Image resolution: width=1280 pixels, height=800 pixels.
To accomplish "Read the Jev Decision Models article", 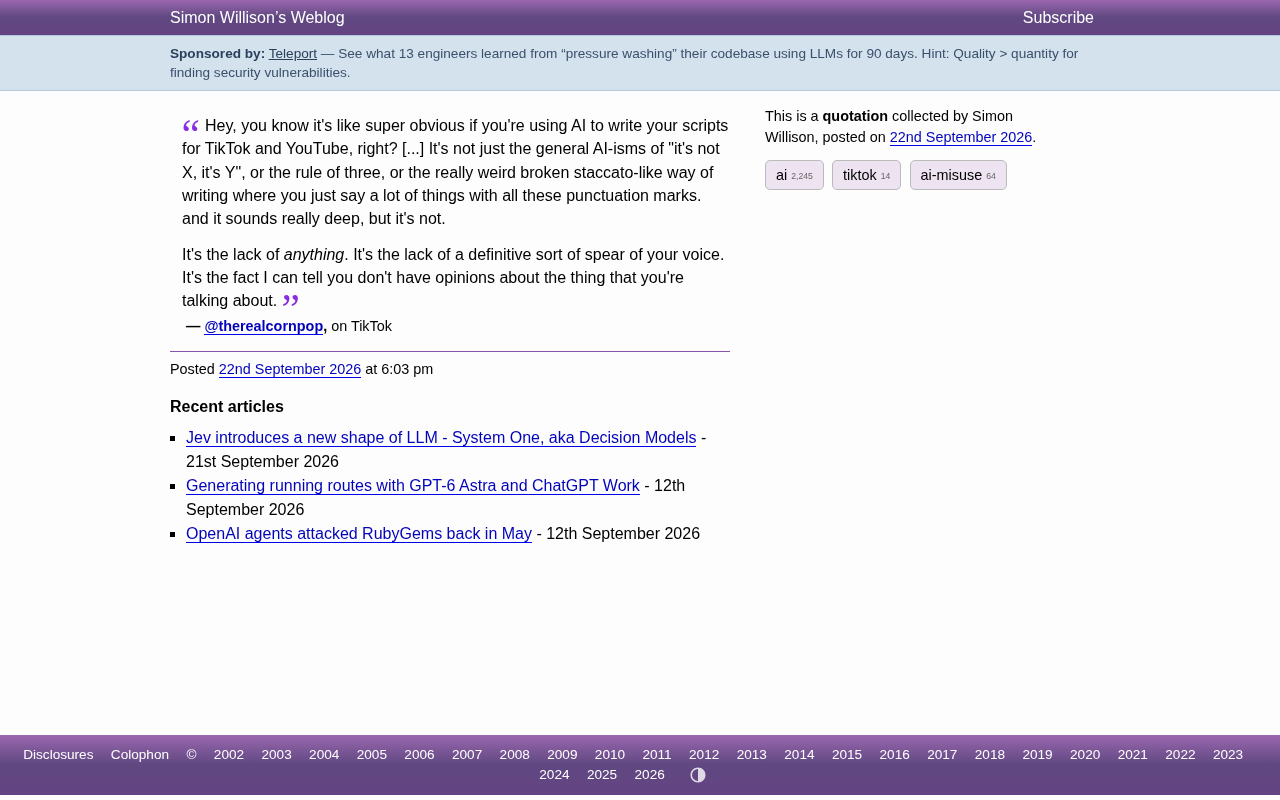I will (441, 438).
